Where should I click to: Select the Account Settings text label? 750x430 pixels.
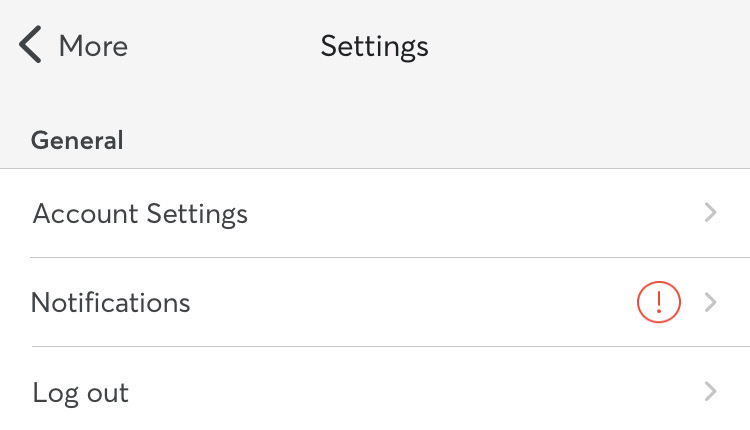pyautogui.click(x=140, y=213)
